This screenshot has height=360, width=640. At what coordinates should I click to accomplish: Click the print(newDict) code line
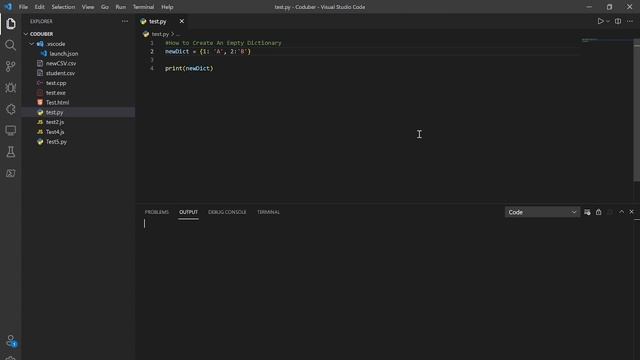tap(189, 68)
